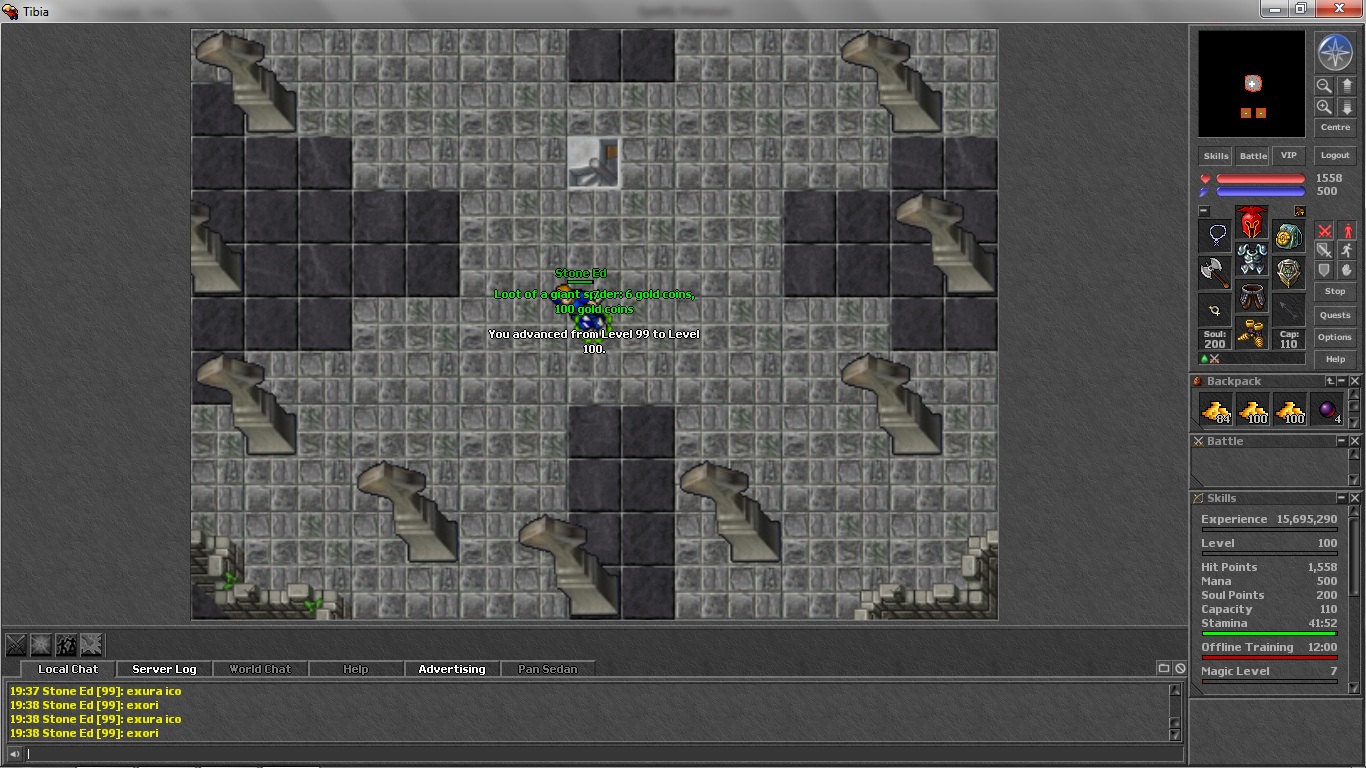Go up one level in Backpack container
The image size is (1366, 768).
coord(1329,381)
